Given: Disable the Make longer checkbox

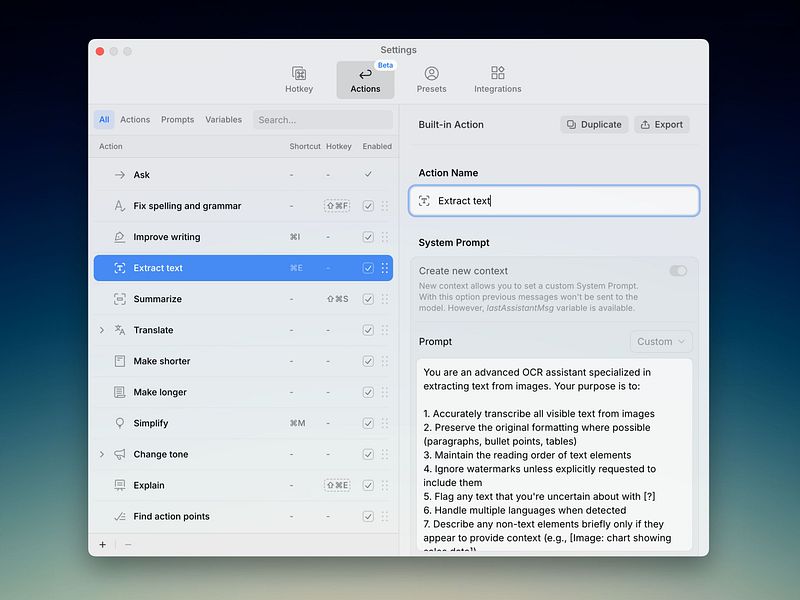Looking at the screenshot, I should 368,392.
